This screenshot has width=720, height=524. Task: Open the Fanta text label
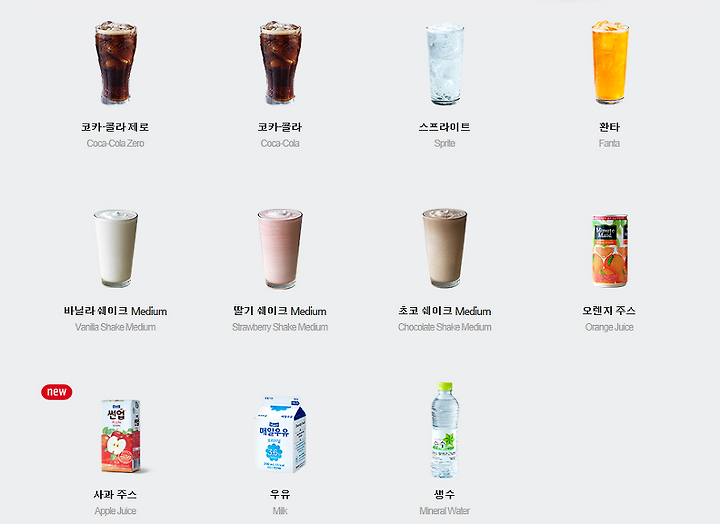coord(609,143)
